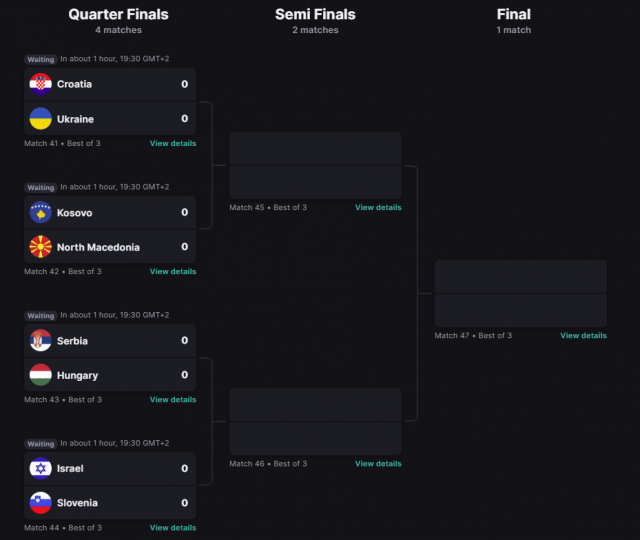View details of final Match 47

pyautogui.click(x=583, y=336)
